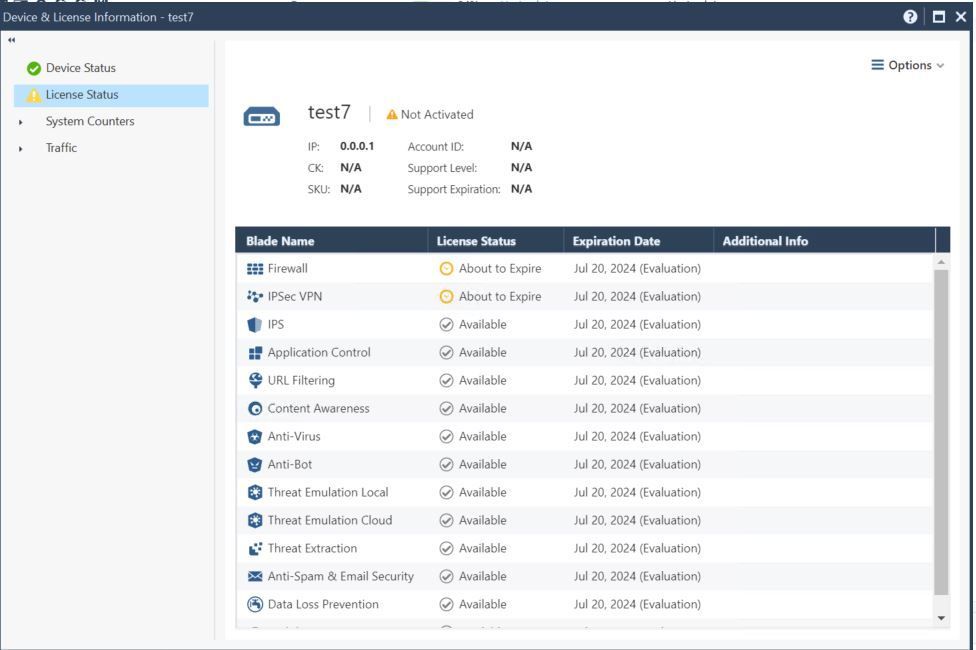Click the test7 device gateway icon
Image resolution: width=976 pixels, height=650 pixels.
point(262,118)
